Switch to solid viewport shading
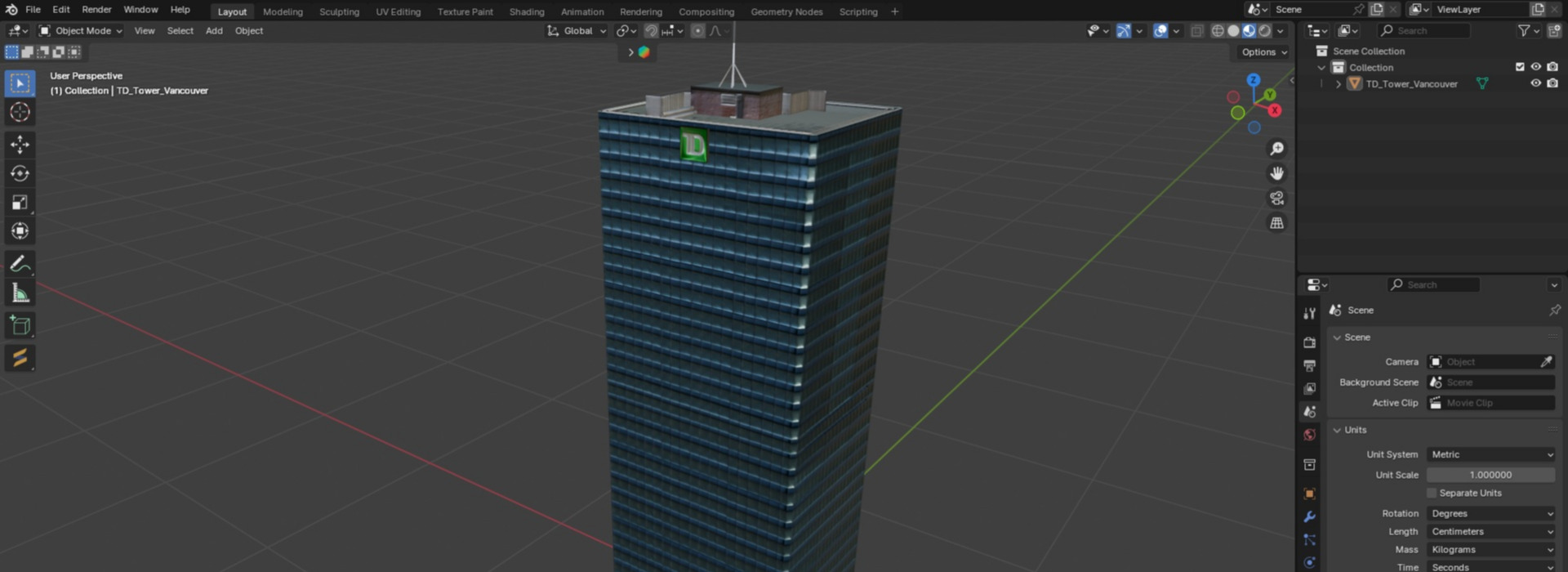Screen dimensions: 1568x572 click(1233, 31)
